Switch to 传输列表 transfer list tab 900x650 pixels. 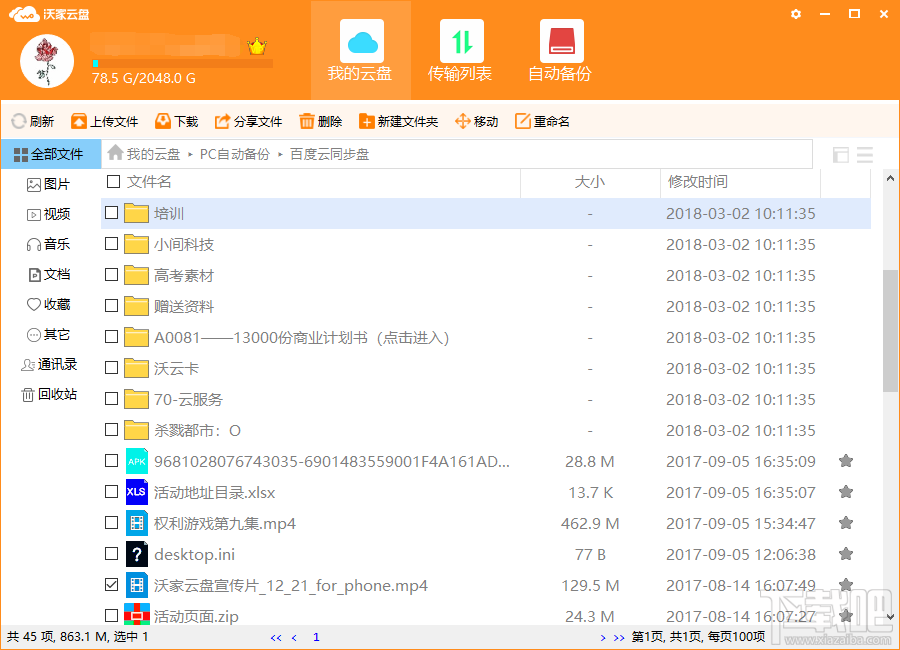click(460, 51)
